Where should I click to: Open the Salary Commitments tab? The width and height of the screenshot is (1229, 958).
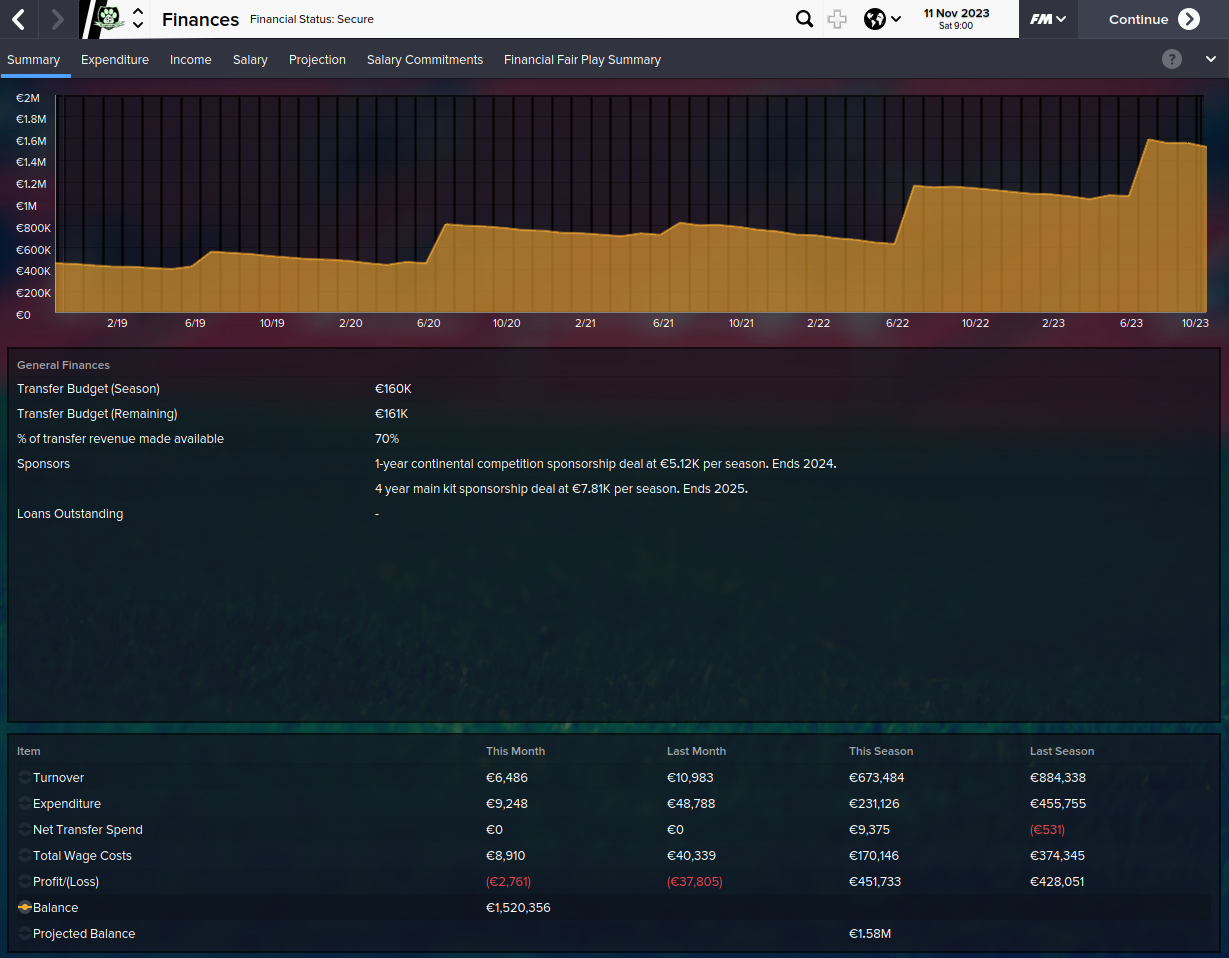(x=425, y=60)
